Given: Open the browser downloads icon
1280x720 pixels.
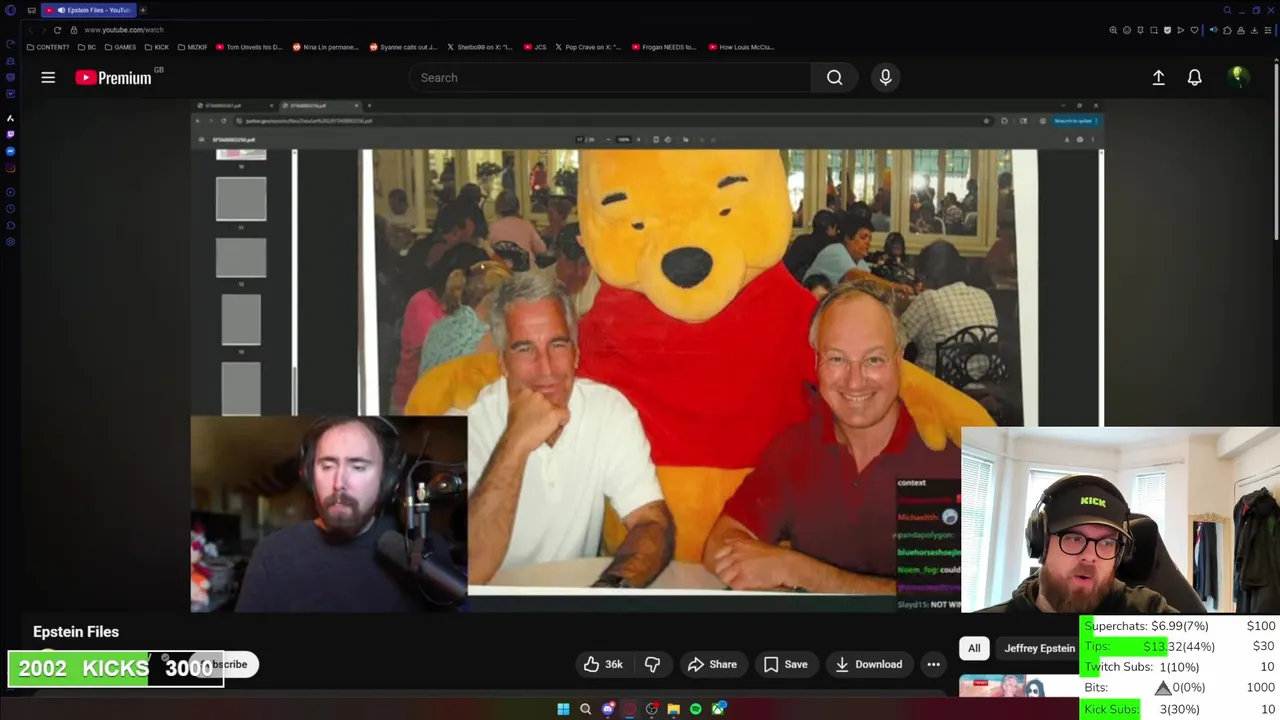Looking at the screenshot, I should click(1254, 30).
